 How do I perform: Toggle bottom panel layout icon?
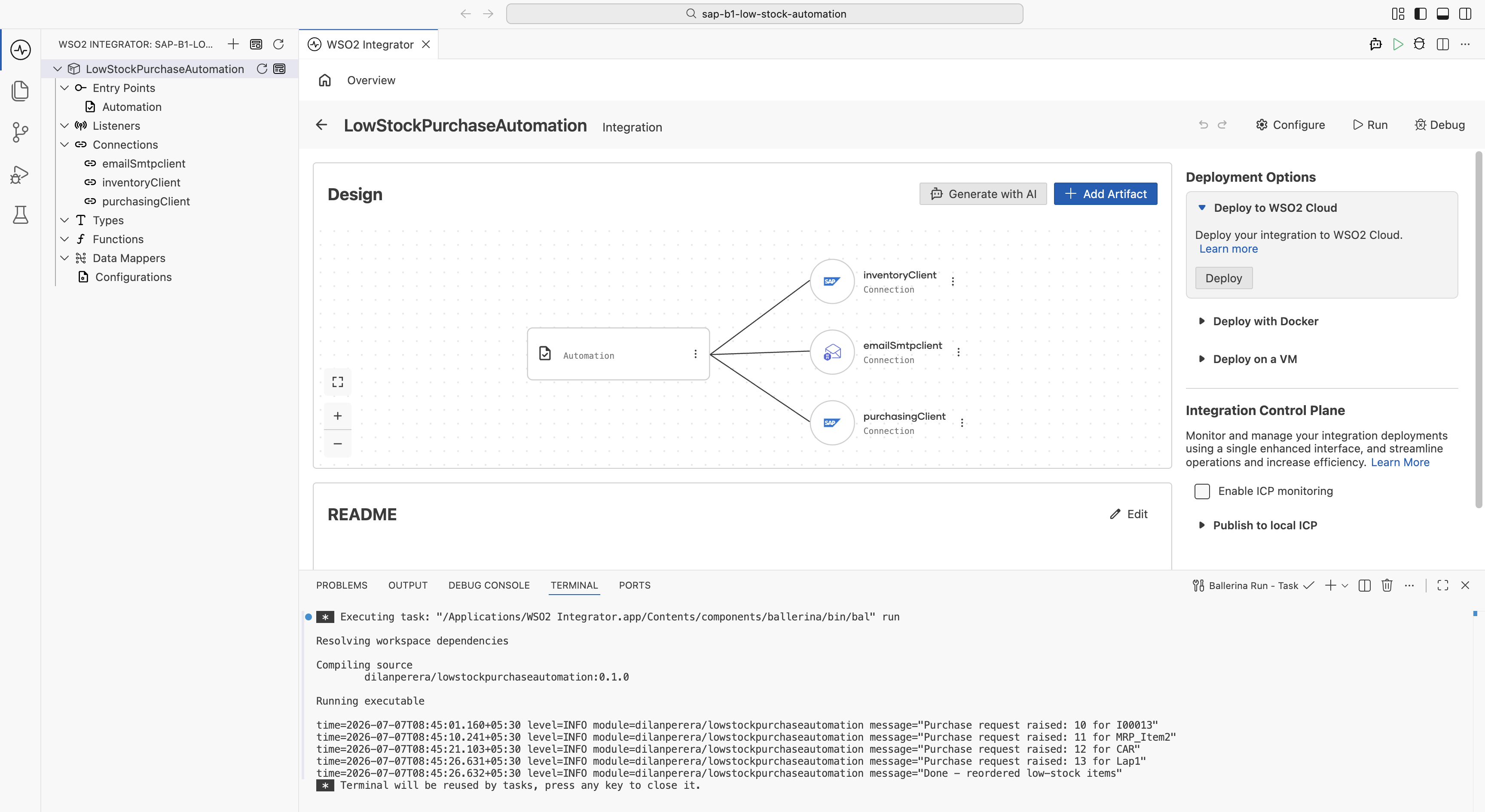click(1443, 14)
